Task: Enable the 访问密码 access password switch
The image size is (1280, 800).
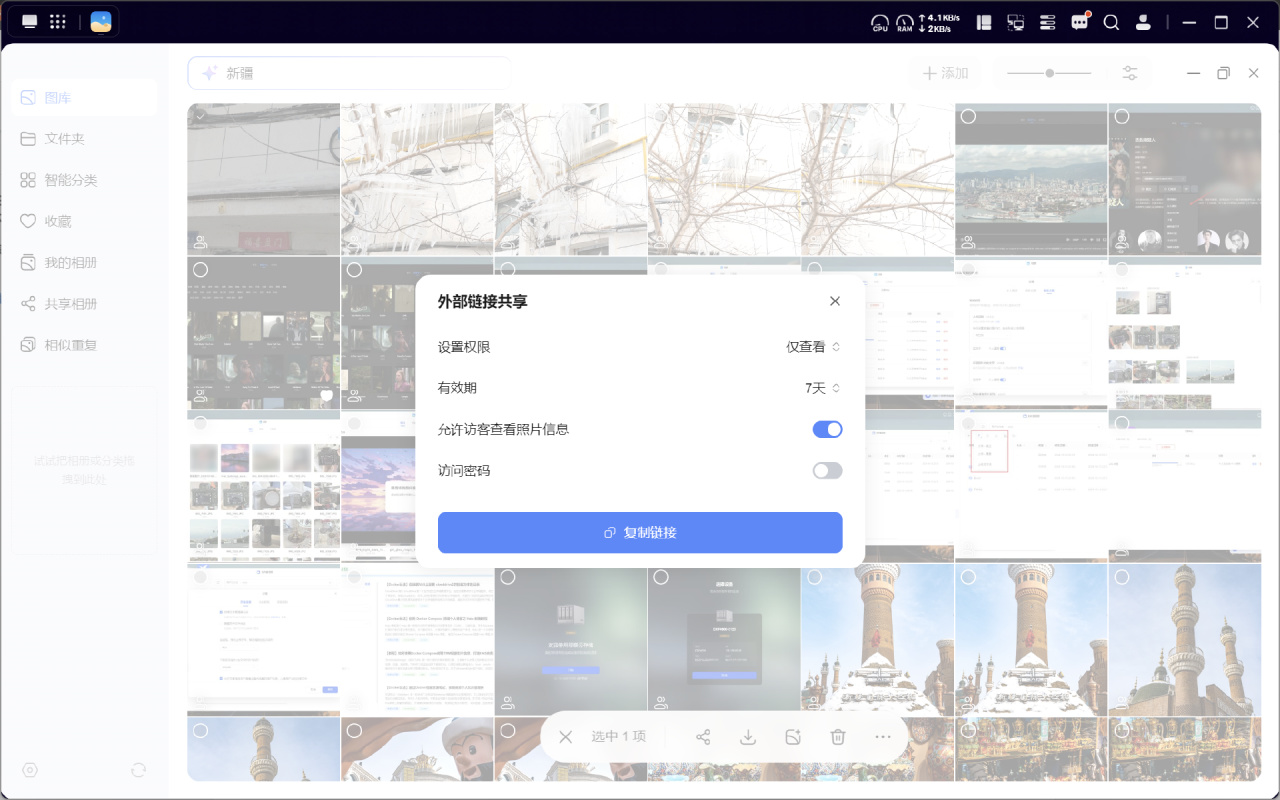Action: pyautogui.click(x=827, y=470)
